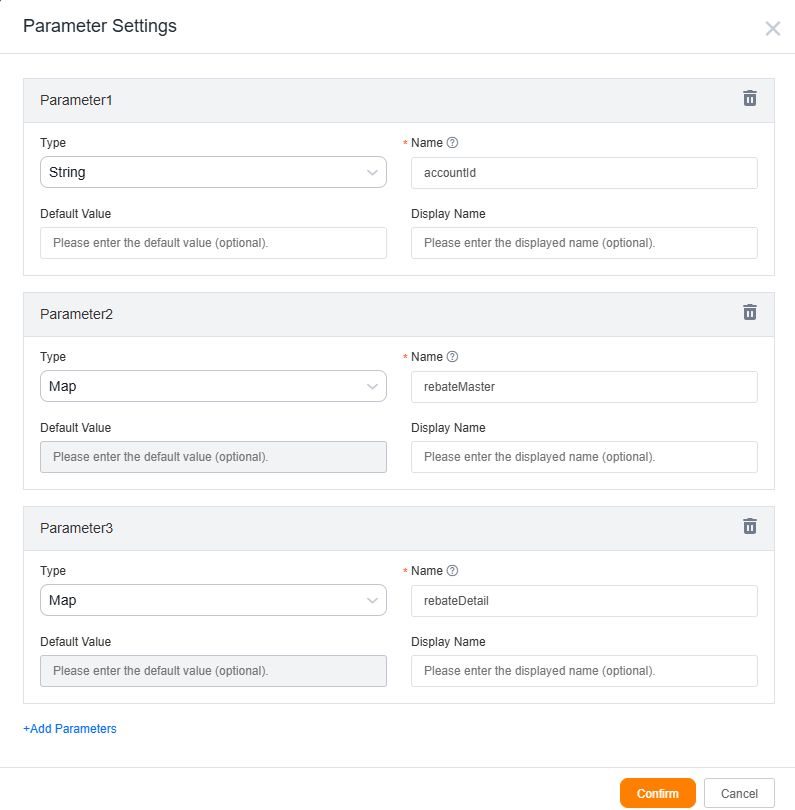This screenshot has height=810, width=795.
Task: Focus the rebateDetail name field
Action: pyautogui.click(x=584, y=600)
